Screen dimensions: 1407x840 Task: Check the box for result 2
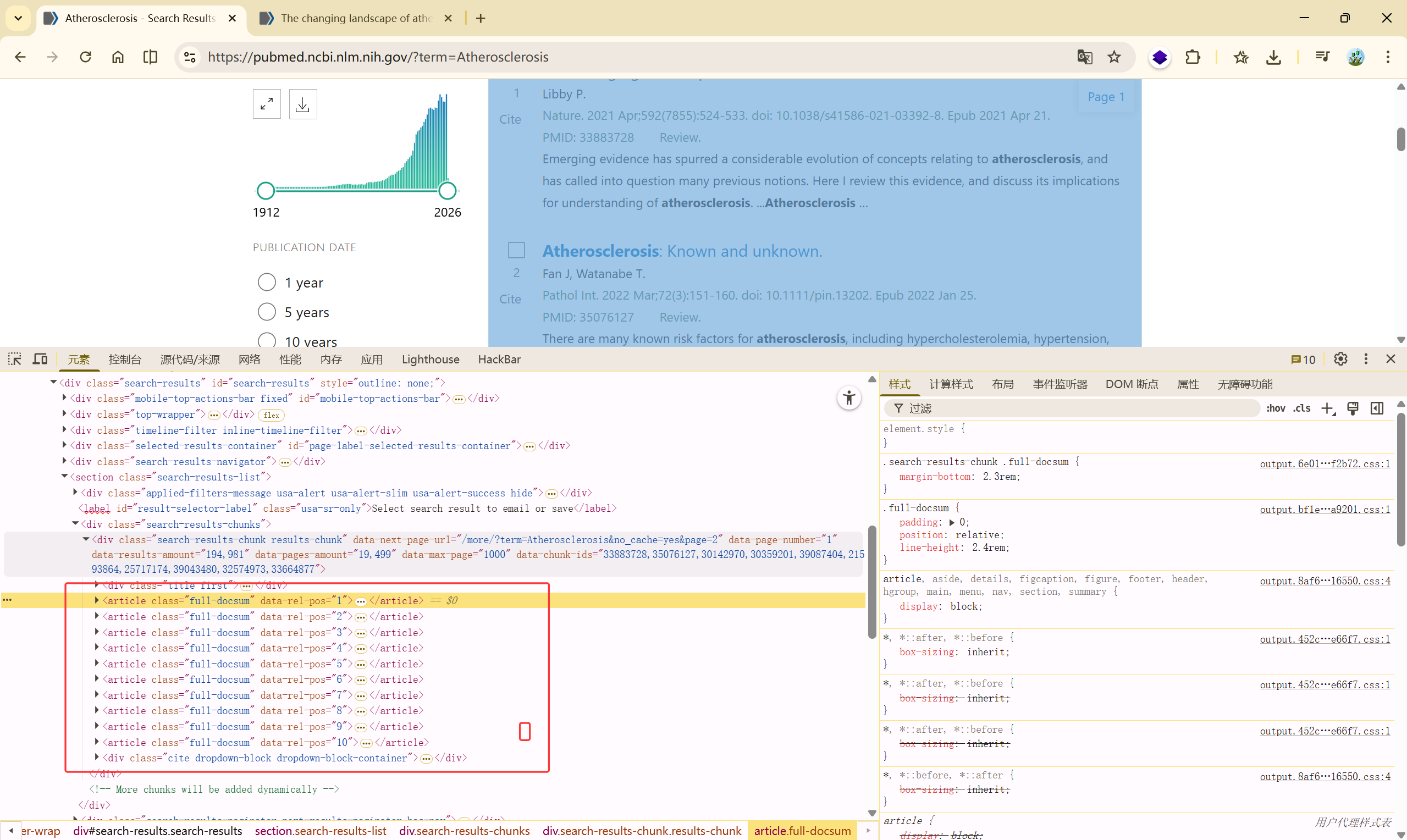tap(516, 250)
